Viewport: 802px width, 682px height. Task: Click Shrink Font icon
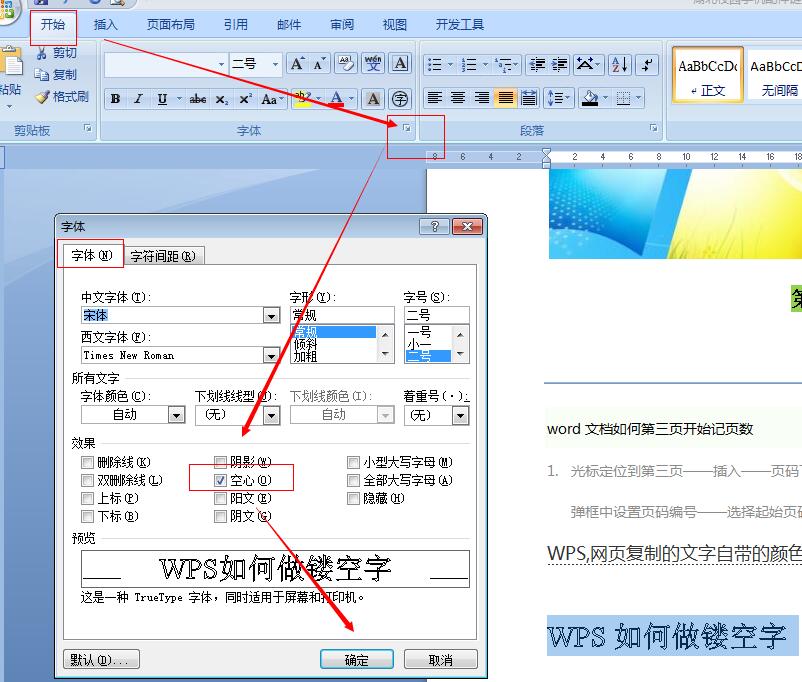point(320,64)
